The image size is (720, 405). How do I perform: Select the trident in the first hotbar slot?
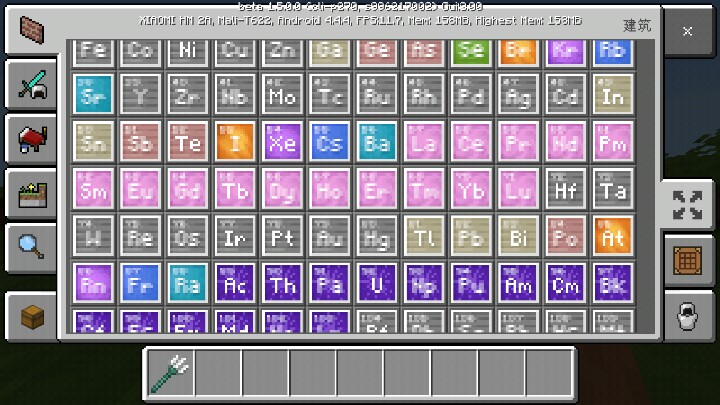coord(170,373)
